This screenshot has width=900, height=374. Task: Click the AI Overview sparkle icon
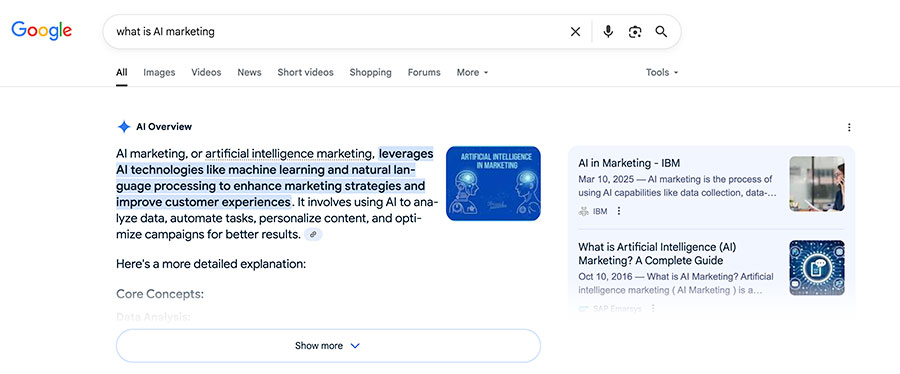pyautogui.click(x=123, y=127)
